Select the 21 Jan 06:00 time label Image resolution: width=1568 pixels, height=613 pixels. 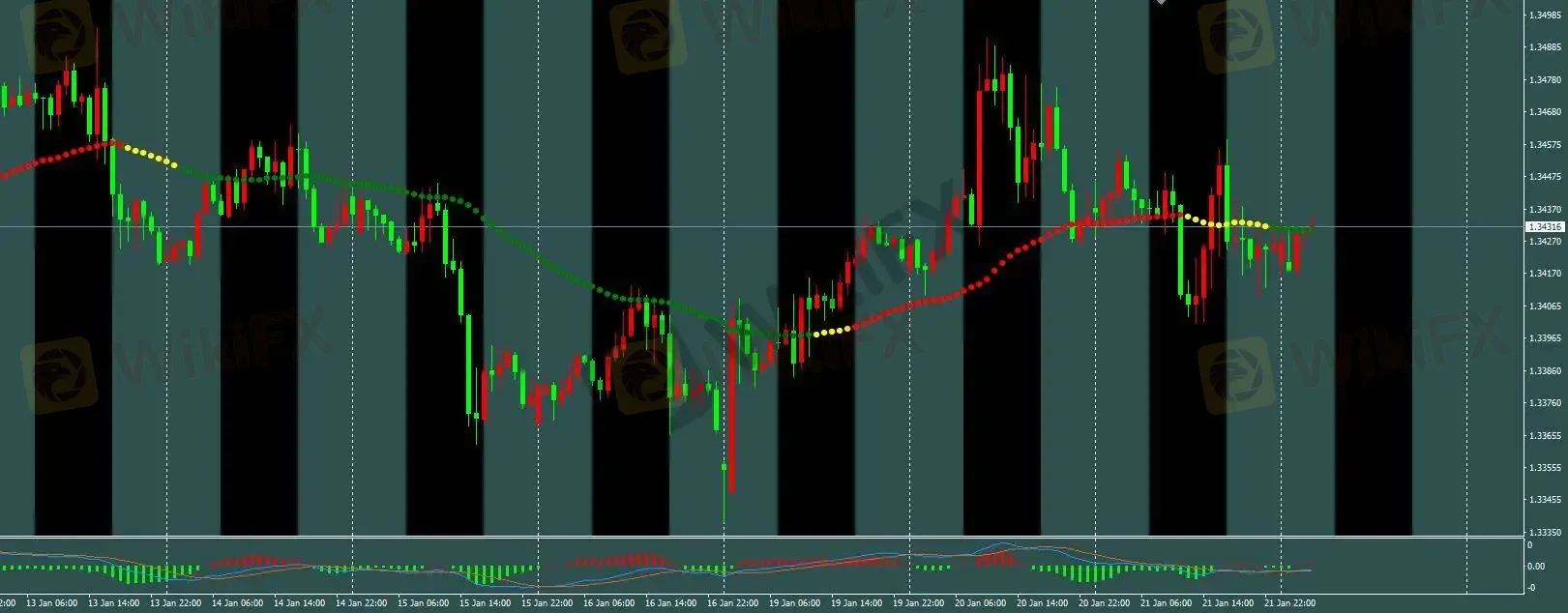[1166, 603]
